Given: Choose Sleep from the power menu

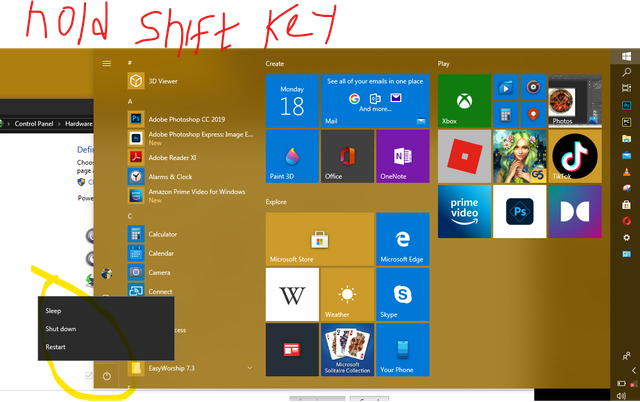Looking at the screenshot, I should [x=106, y=311].
